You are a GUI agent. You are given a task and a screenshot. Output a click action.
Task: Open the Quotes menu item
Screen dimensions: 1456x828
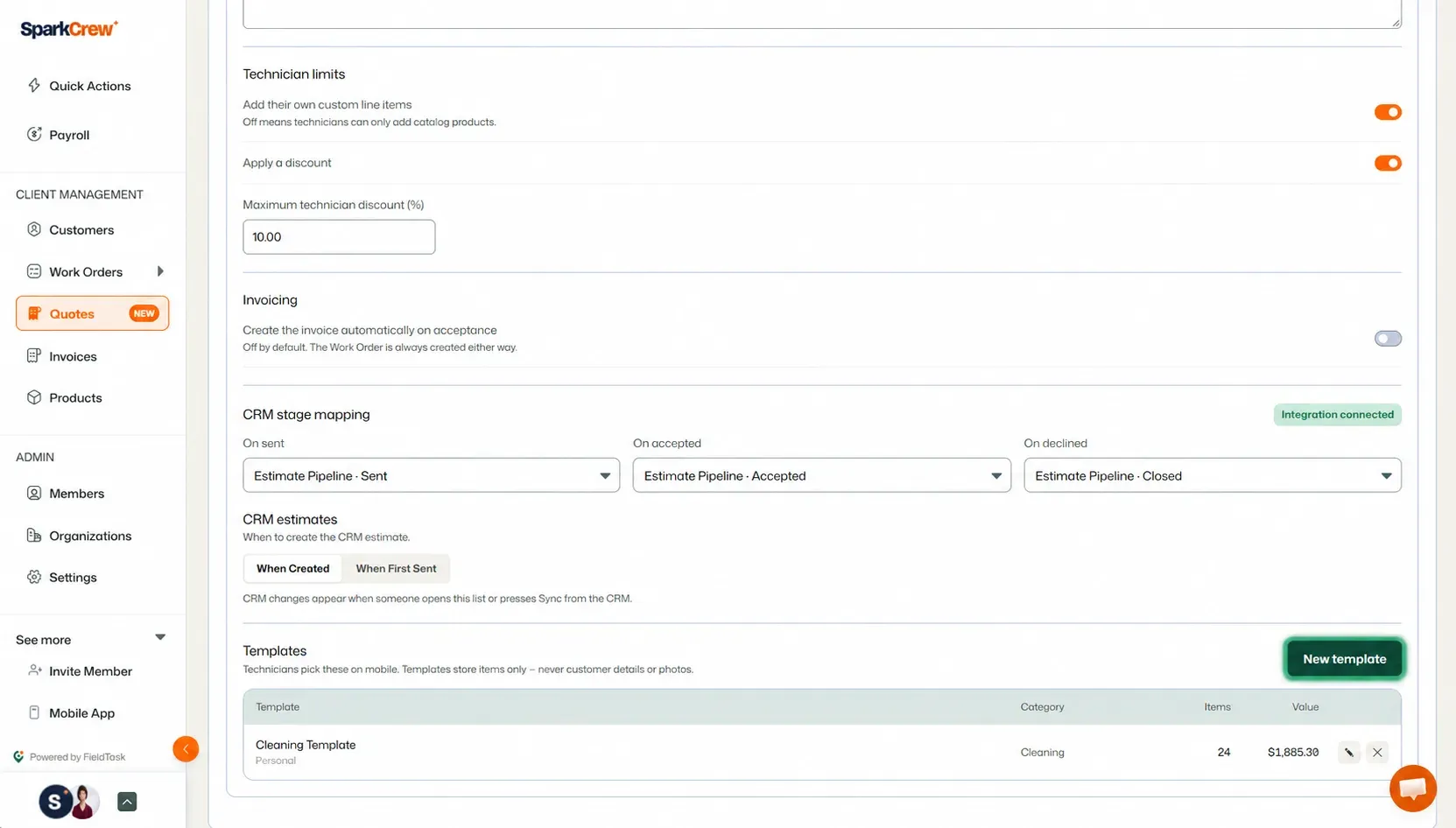coord(92,313)
